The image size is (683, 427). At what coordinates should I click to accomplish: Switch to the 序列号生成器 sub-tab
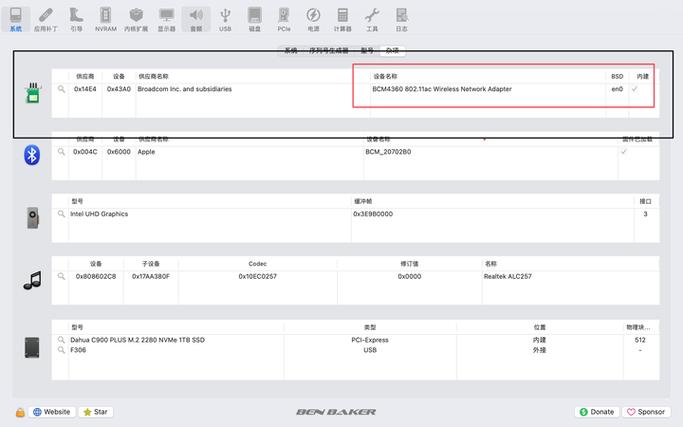tap(329, 51)
